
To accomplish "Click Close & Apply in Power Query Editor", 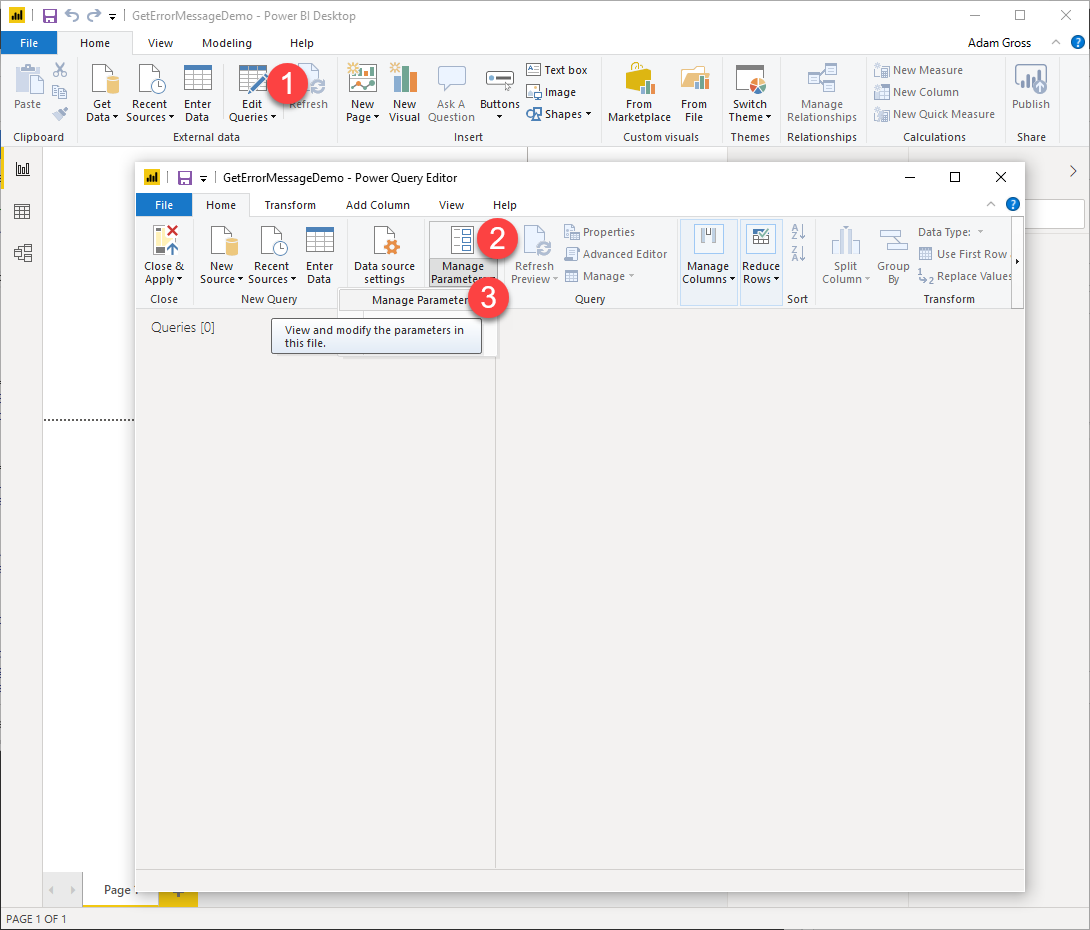I will (x=164, y=255).
